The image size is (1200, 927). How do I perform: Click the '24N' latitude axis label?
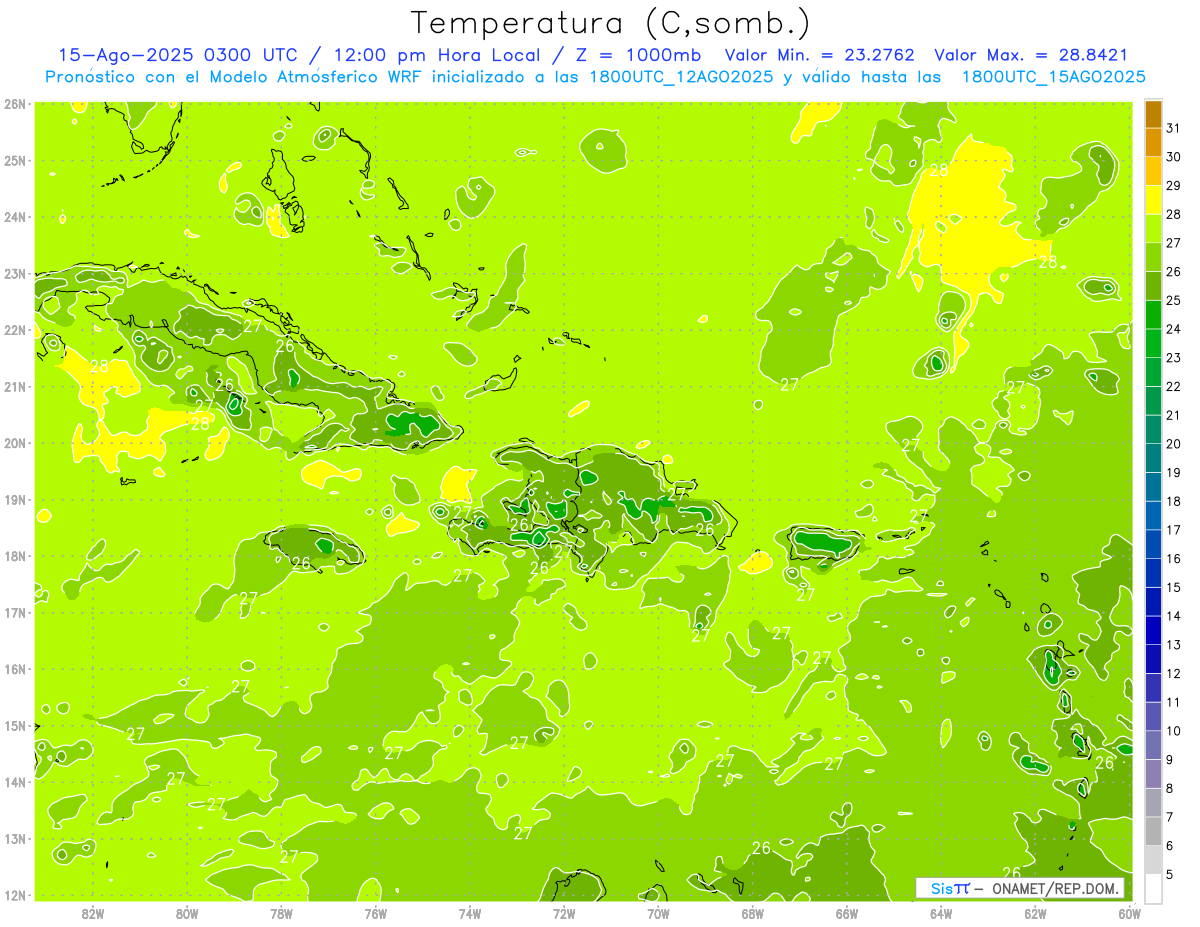pyautogui.click(x=15, y=217)
